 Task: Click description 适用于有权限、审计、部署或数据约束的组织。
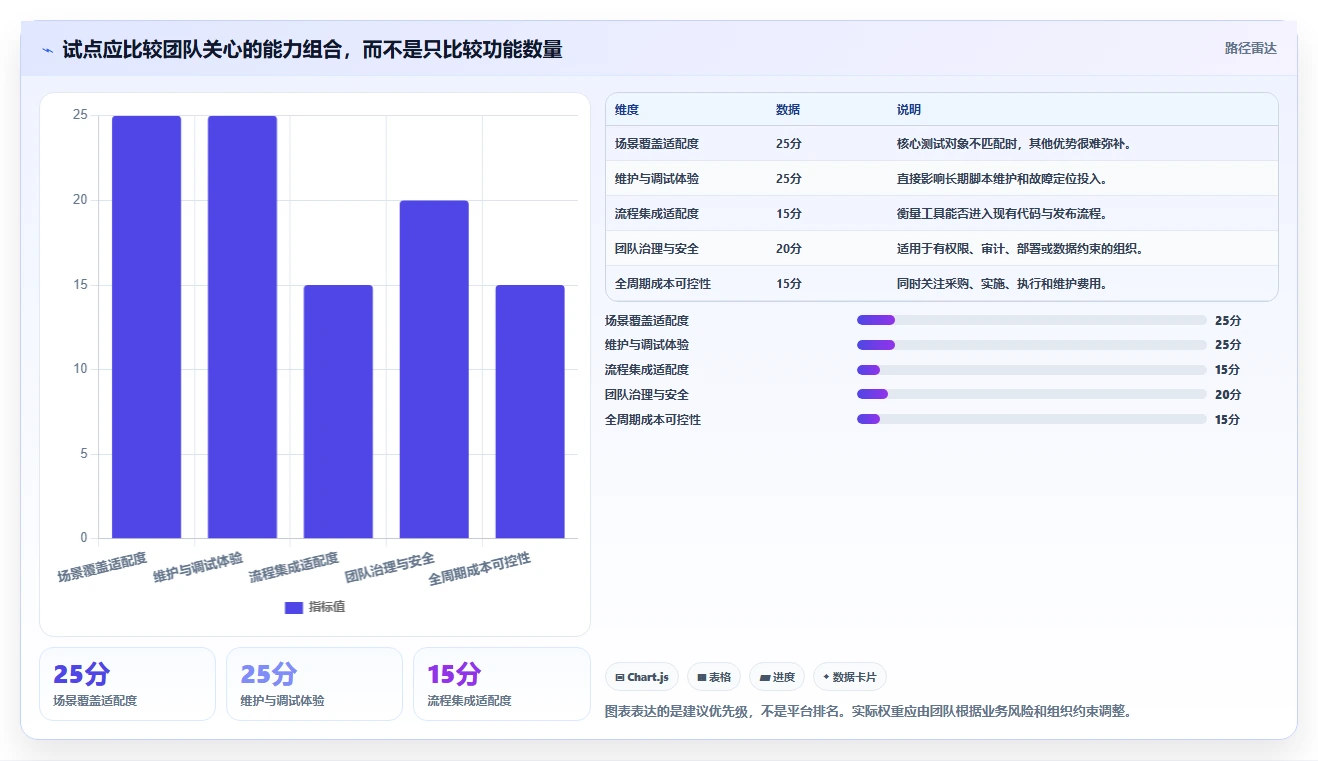click(x=1020, y=249)
